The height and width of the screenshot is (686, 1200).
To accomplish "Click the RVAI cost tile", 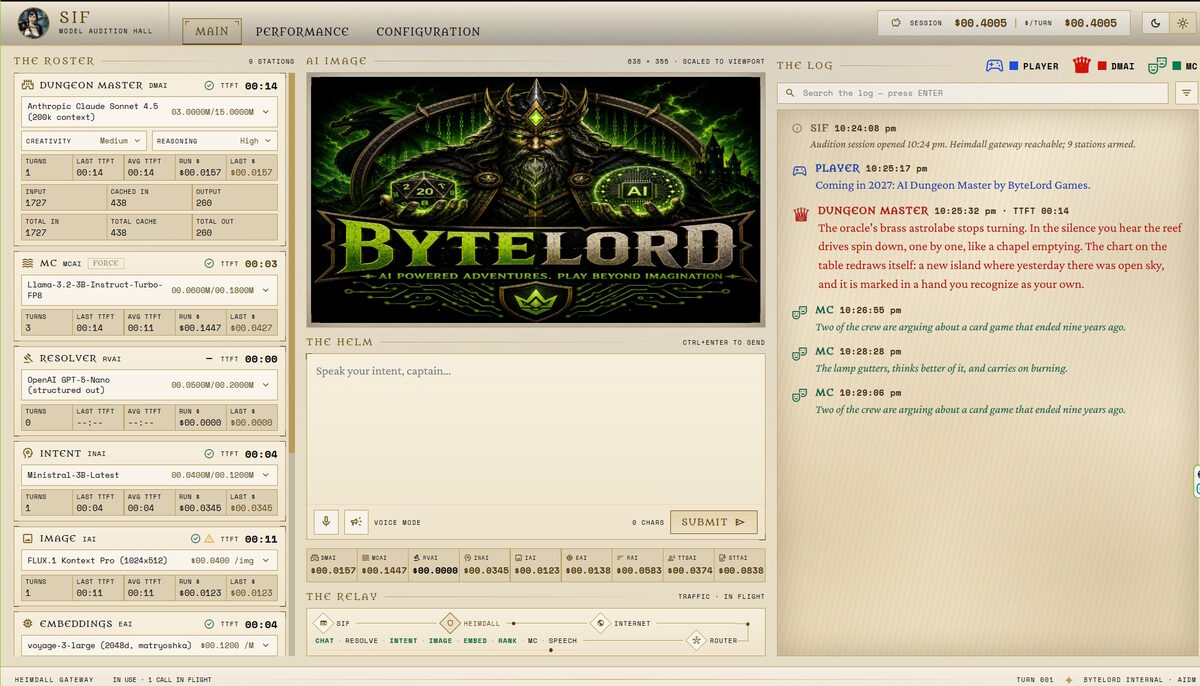I will pyautogui.click(x=435, y=564).
